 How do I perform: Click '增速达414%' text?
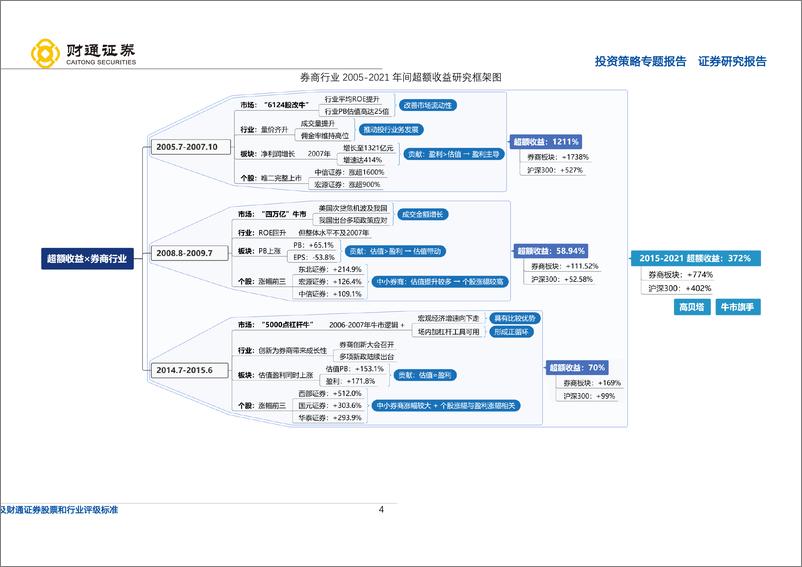pyautogui.click(x=363, y=160)
